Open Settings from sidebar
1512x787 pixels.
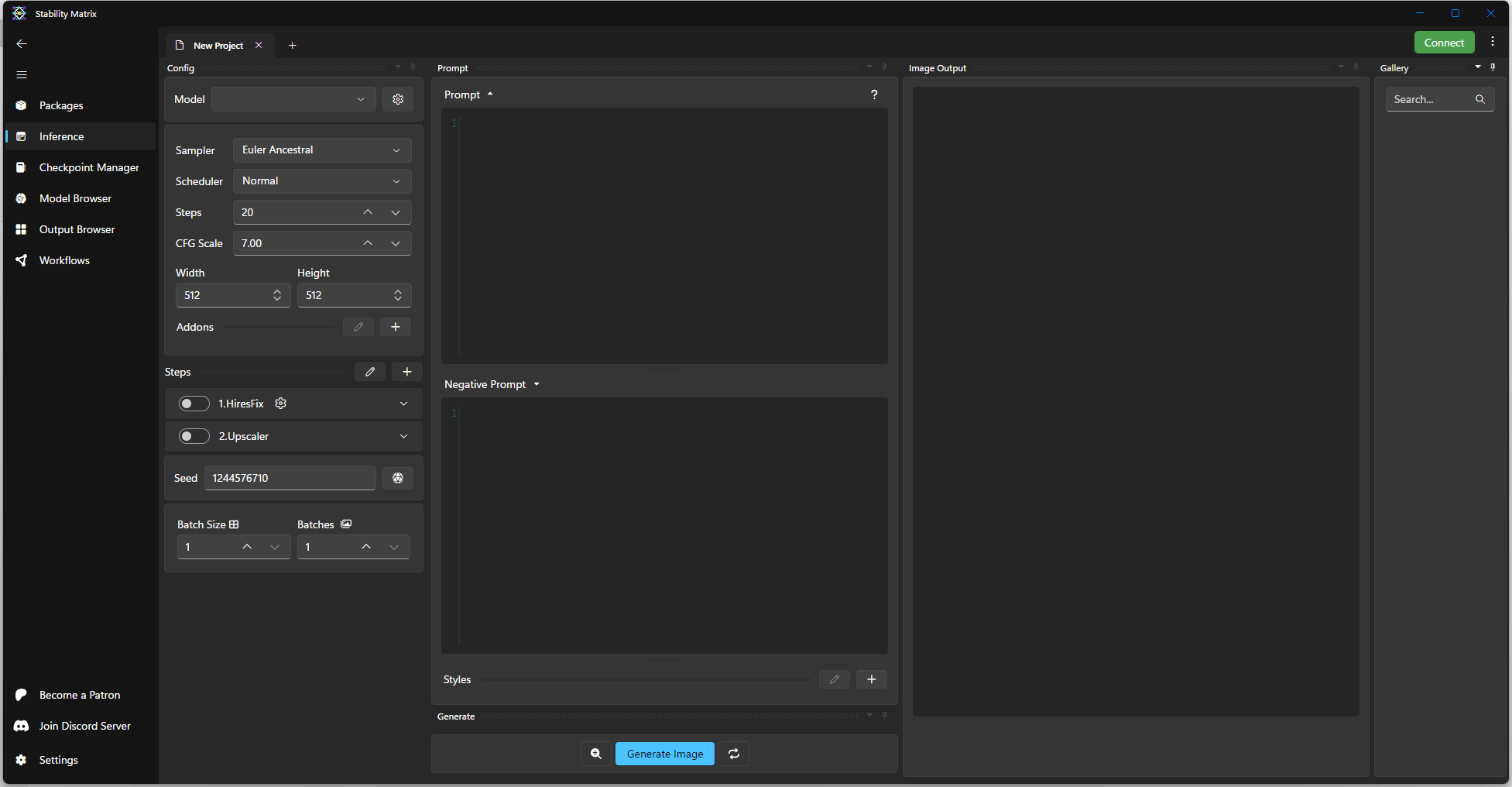tap(80, 760)
